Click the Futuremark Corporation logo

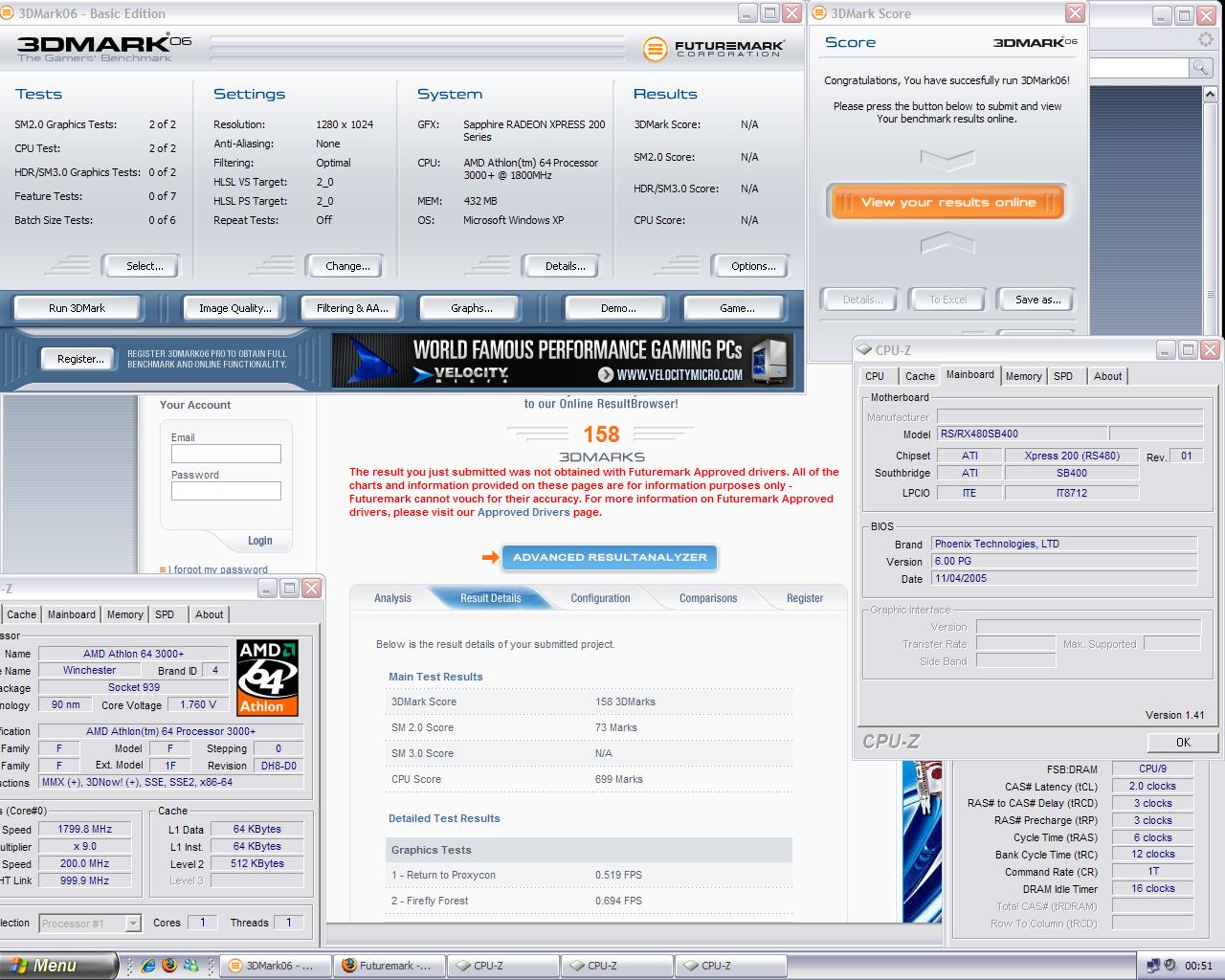tap(713, 48)
